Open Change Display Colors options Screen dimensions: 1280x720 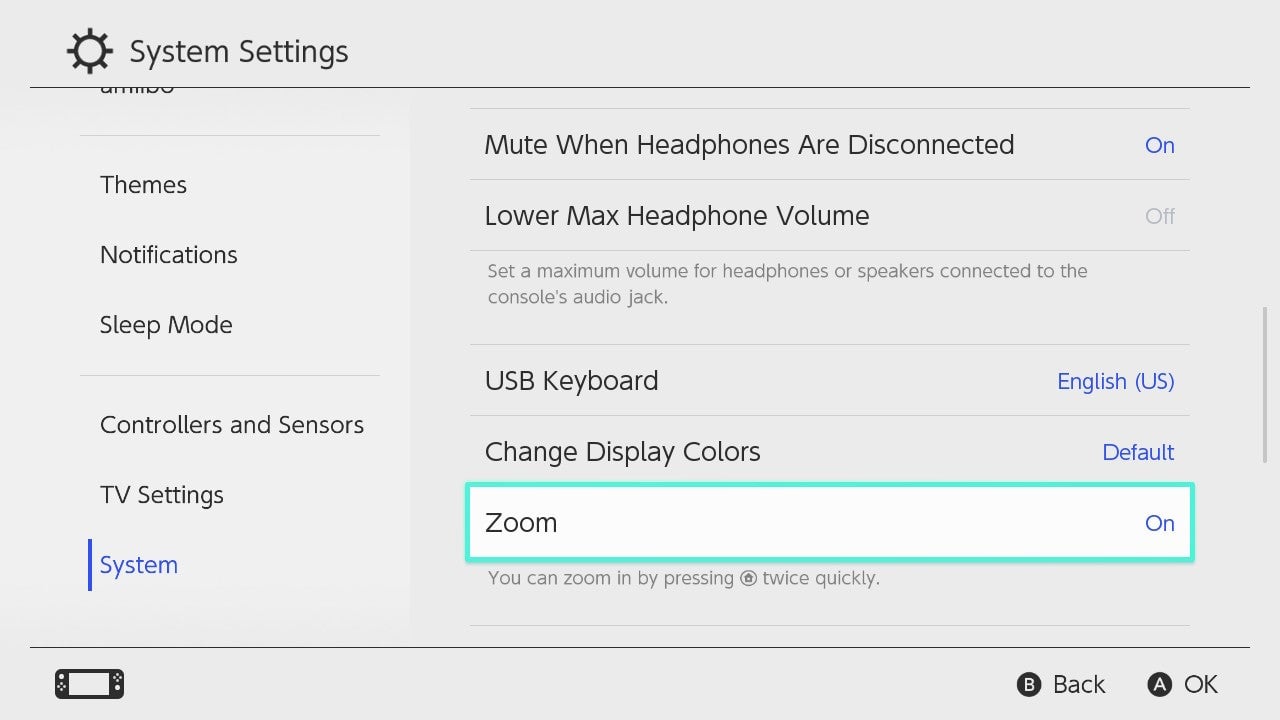829,452
